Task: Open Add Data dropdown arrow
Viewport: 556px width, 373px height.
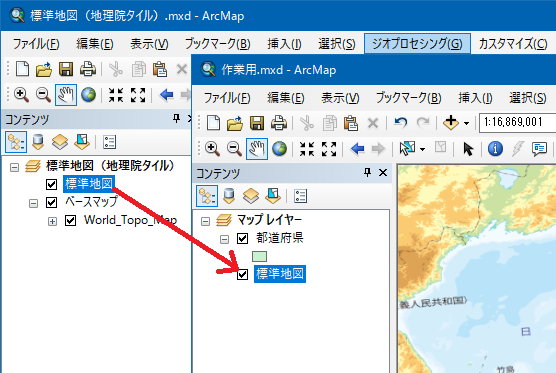Action: pyautogui.click(x=467, y=124)
